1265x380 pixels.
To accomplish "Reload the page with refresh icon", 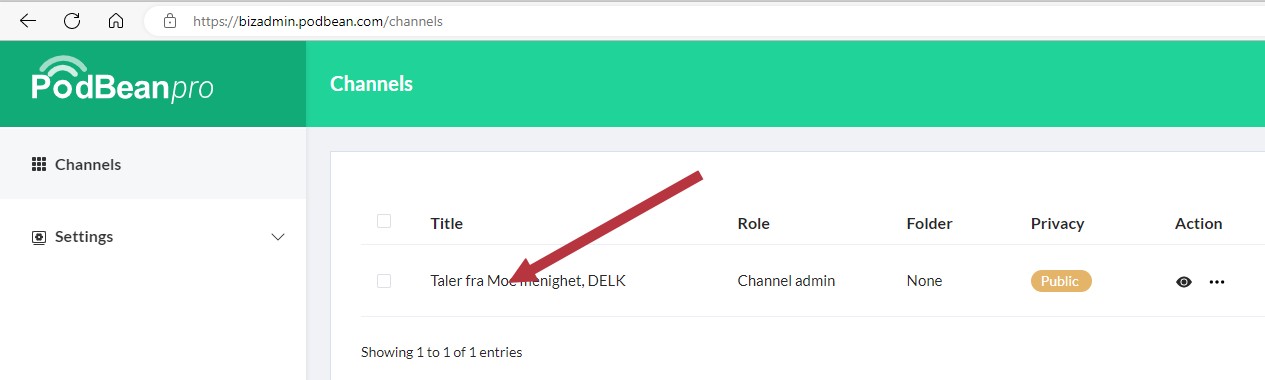I will click(72, 20).
